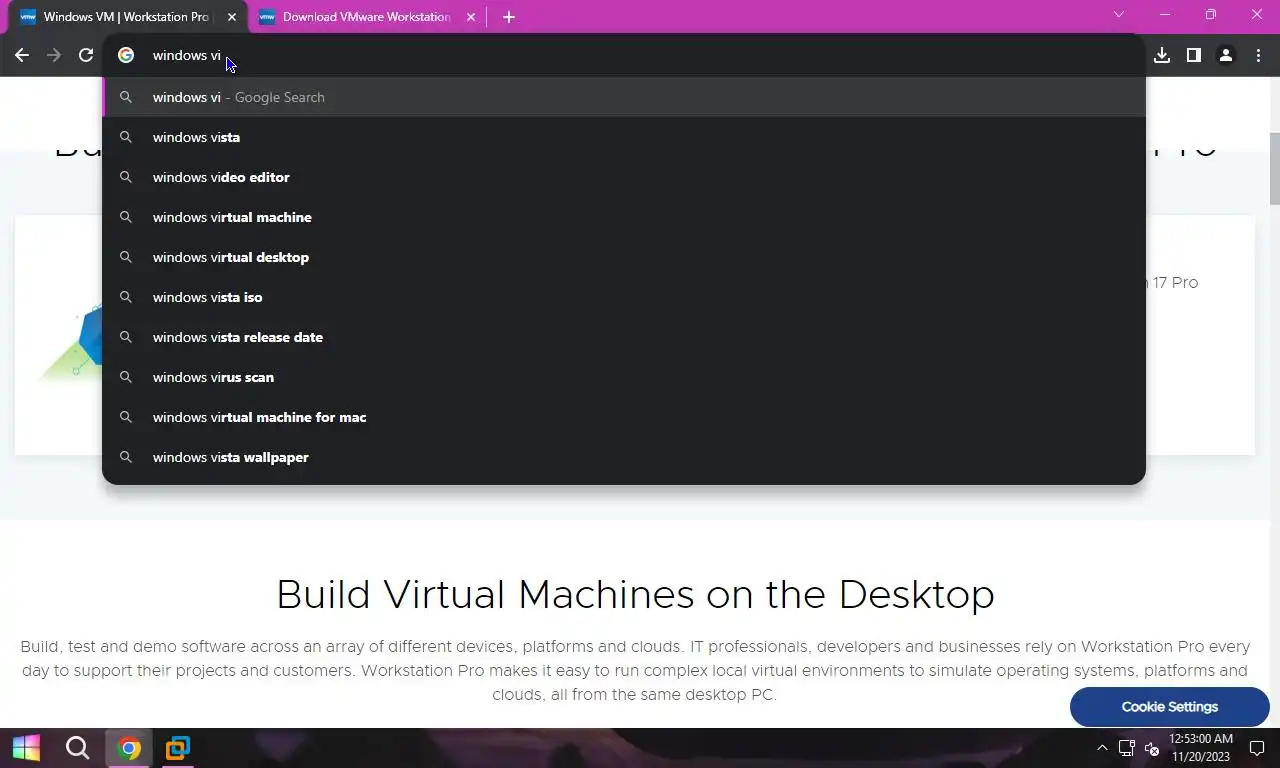1280x768 pixels.
Task: Click the muted volume tray icon
Action: click(1151, 747)
